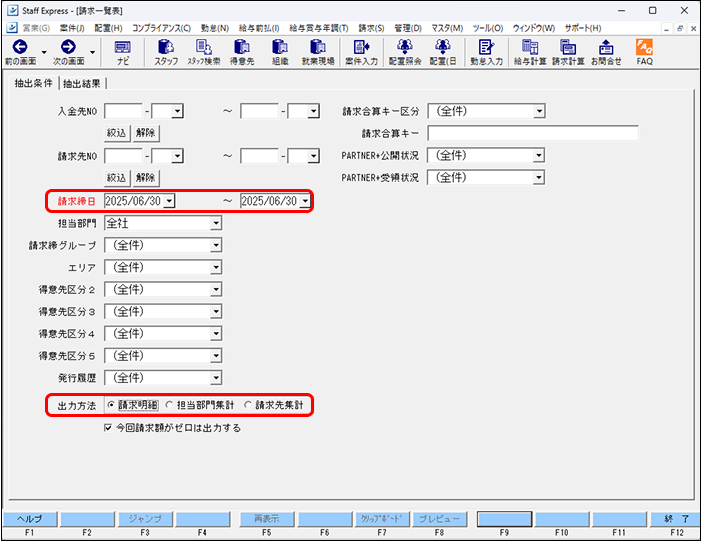Expand the 得意先区分３ dropdown
This screenshot has width=701, height=541.
(216, 311)
